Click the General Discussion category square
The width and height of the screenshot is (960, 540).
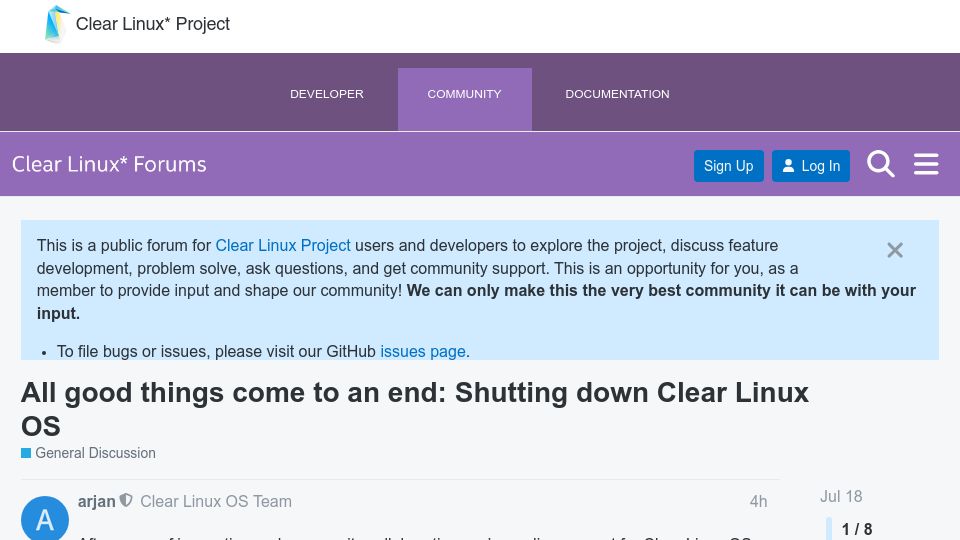pos(26,453)
